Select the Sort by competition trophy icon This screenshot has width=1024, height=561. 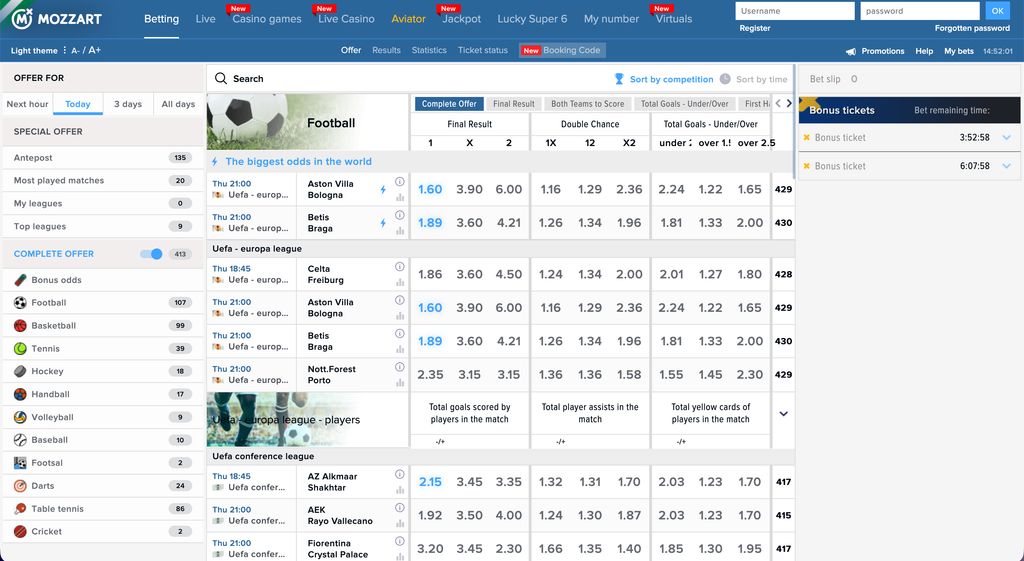coord(619,79)
